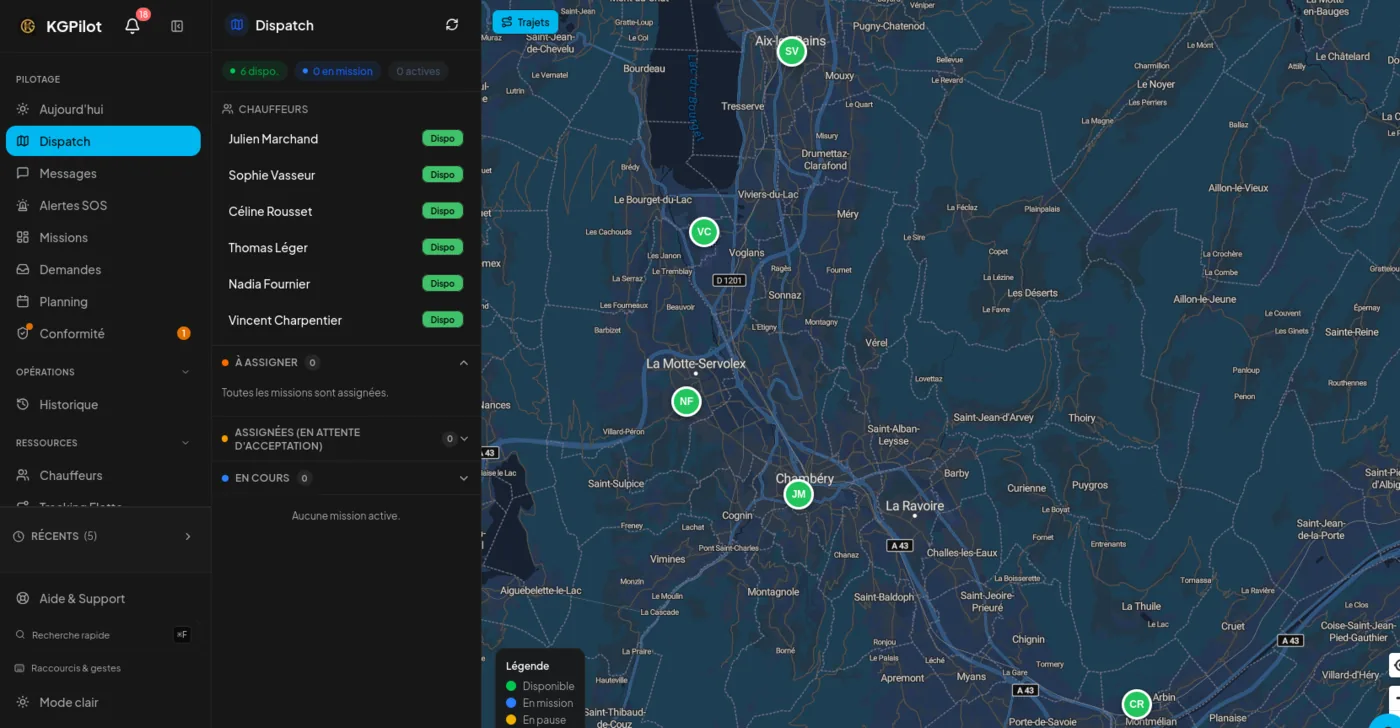The image size is (1400, 728).
Task: Open the notifications bell with badge 18
Action: coord(132,26)
